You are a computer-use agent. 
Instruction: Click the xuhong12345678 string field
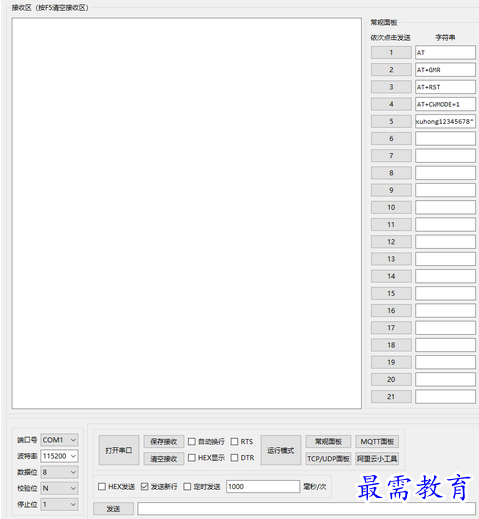pos(445,121)
